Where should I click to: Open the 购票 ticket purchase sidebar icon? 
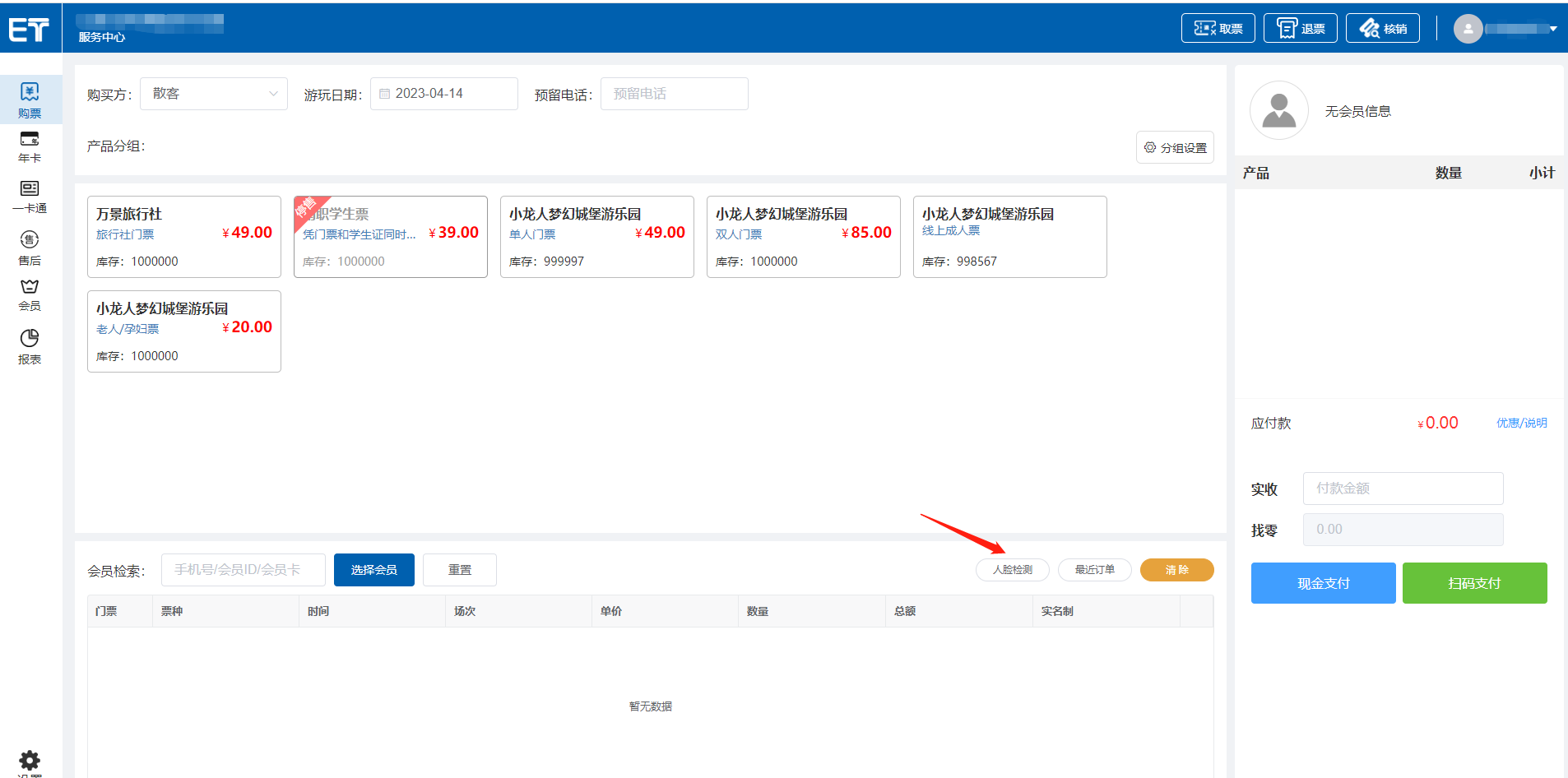pyautogui.click(x=30, y=100)
